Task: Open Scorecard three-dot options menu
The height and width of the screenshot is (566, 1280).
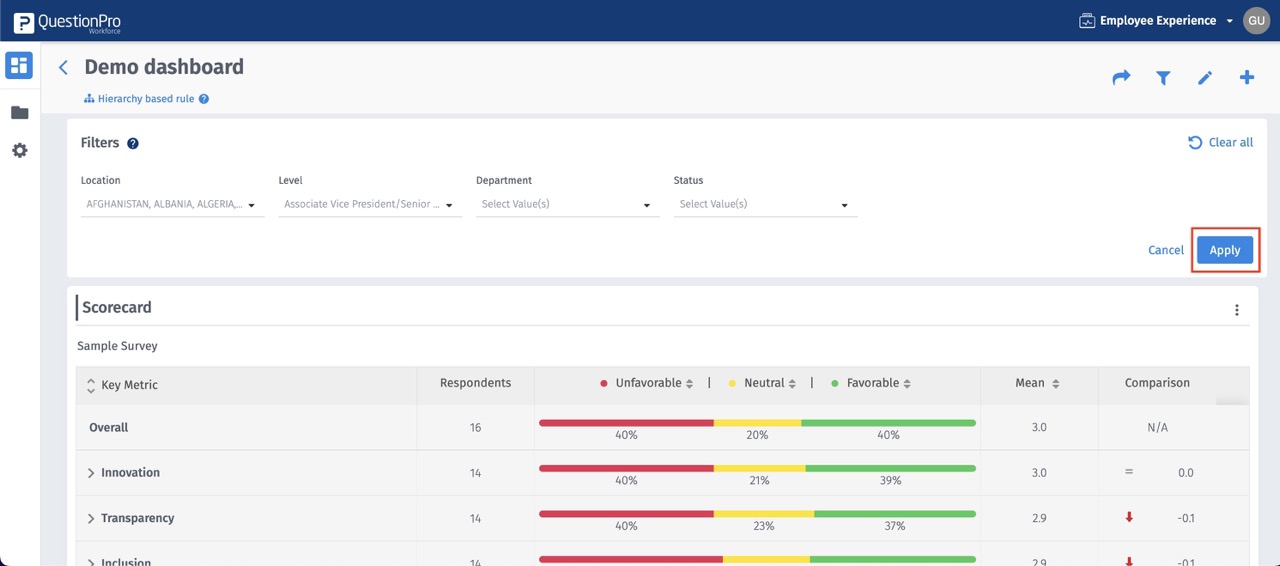Action: (1237, 310)
